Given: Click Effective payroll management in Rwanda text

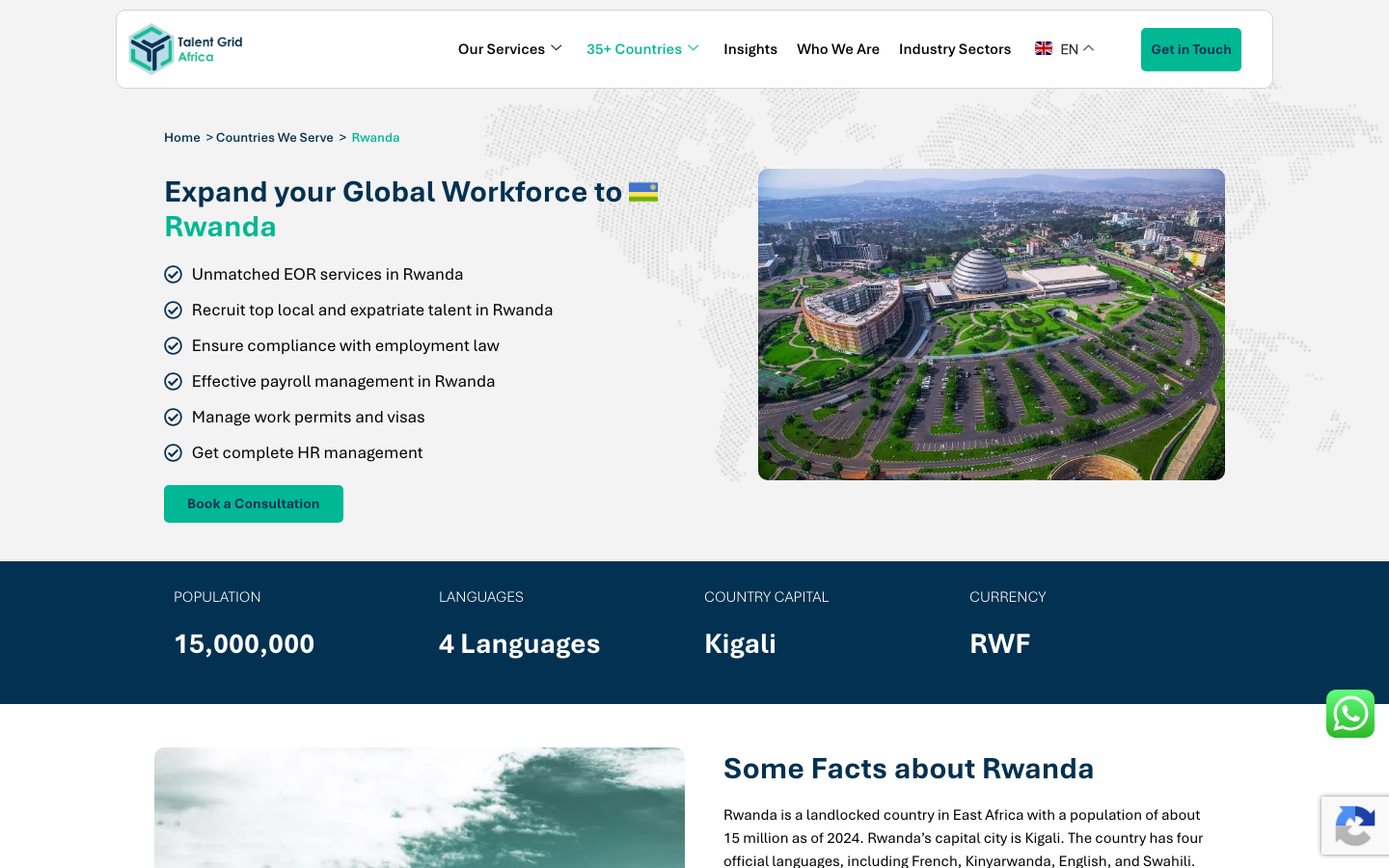Looking at the screenshot, I should pyautogui.click(x=343, y=382).
